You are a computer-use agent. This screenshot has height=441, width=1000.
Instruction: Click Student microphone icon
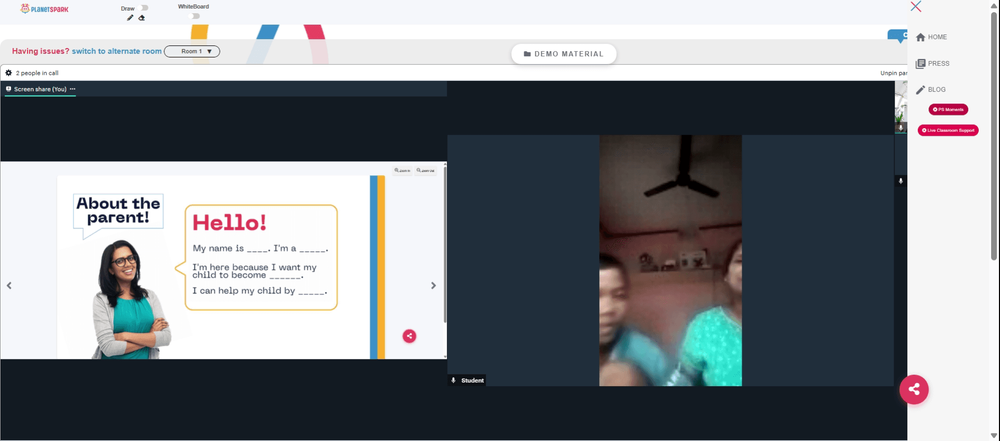(453, 380)
